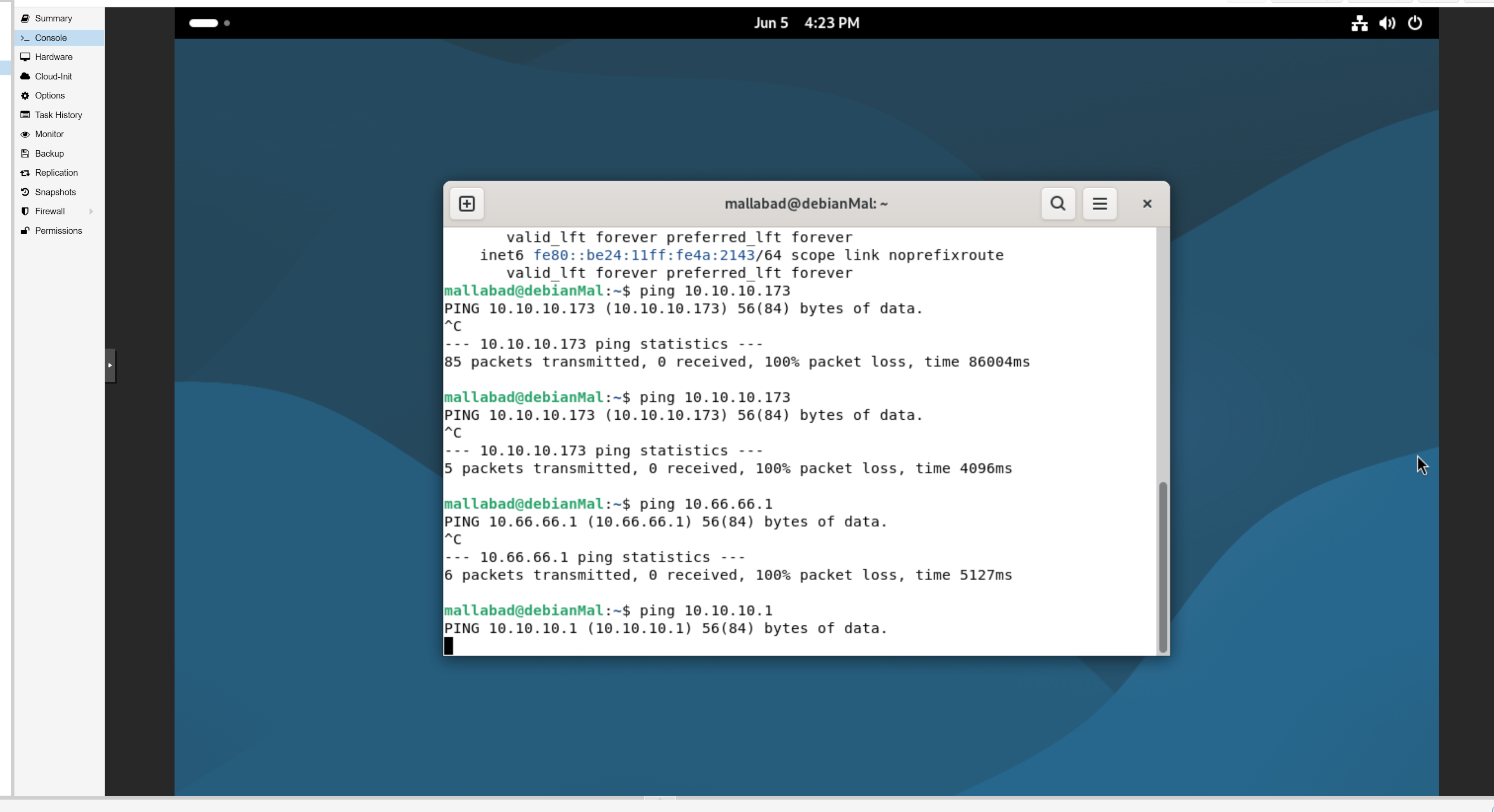The height and width of the screenshot is (812, 1494).
Task: Click the Permissions unlock icon
Action: [x=25, y=231]
